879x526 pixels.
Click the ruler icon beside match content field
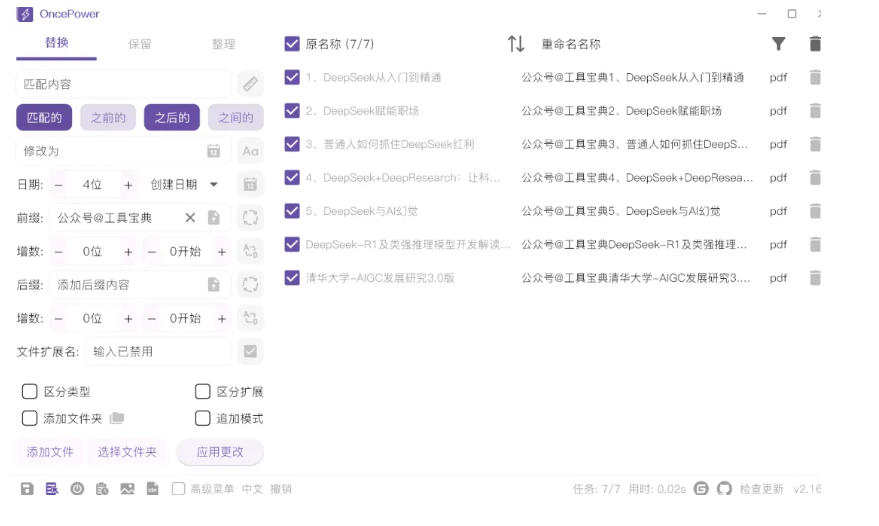(250, 84)
